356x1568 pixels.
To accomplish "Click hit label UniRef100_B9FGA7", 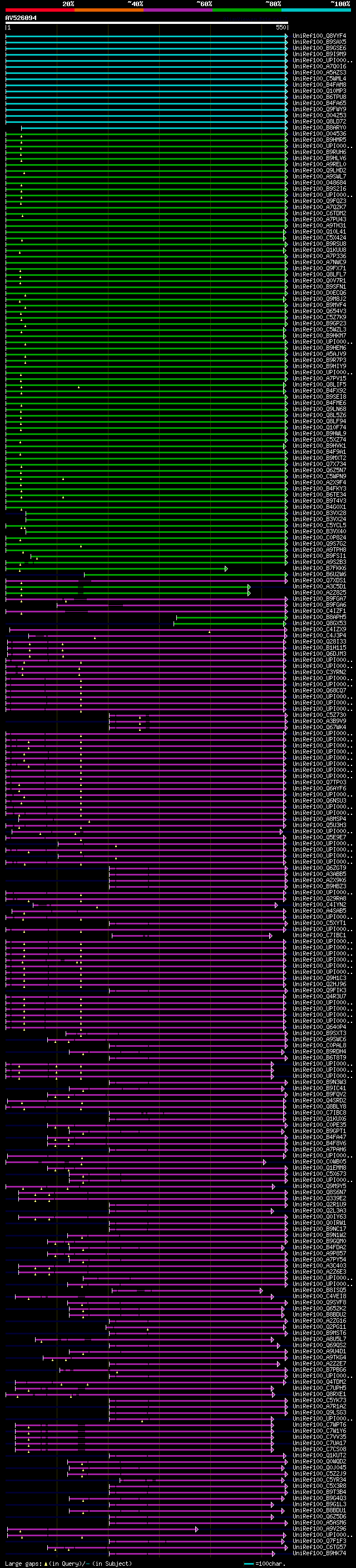I will [319, 599].
